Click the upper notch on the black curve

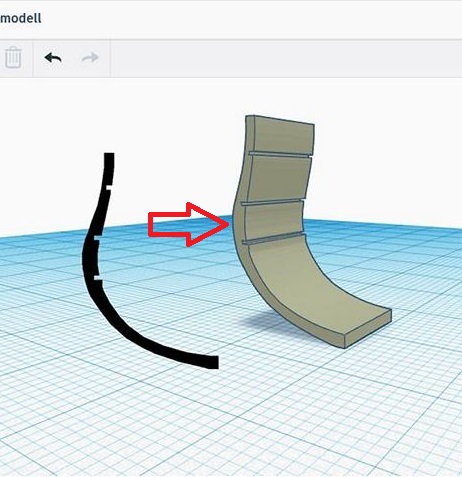coord(108,187)
